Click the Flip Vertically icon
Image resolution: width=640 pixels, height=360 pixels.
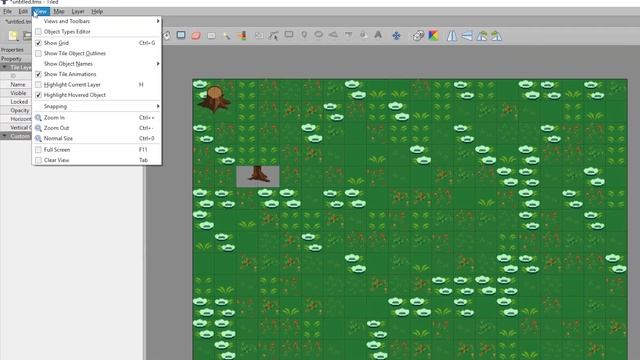467,36
